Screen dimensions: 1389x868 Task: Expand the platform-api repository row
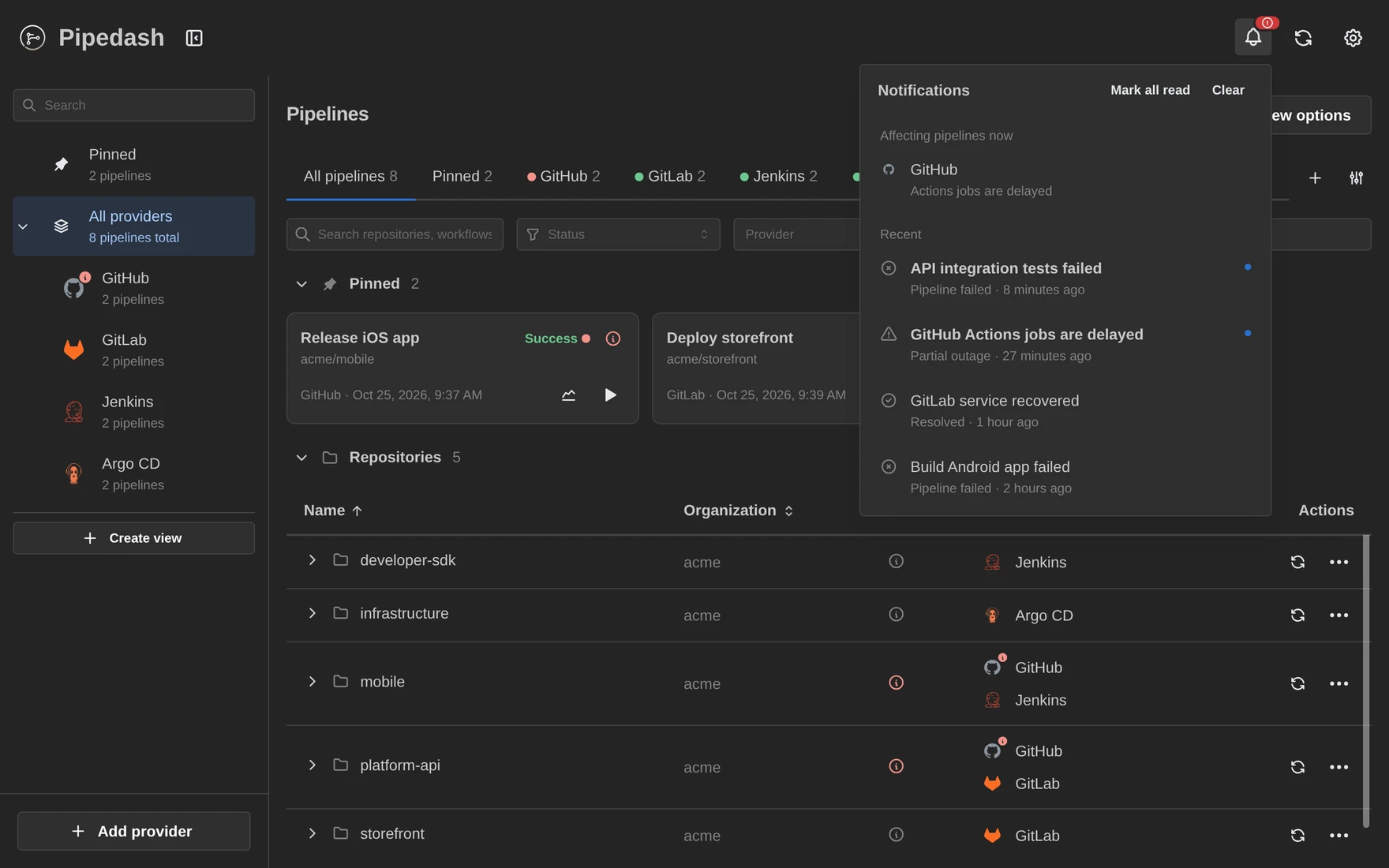(312, 765)
